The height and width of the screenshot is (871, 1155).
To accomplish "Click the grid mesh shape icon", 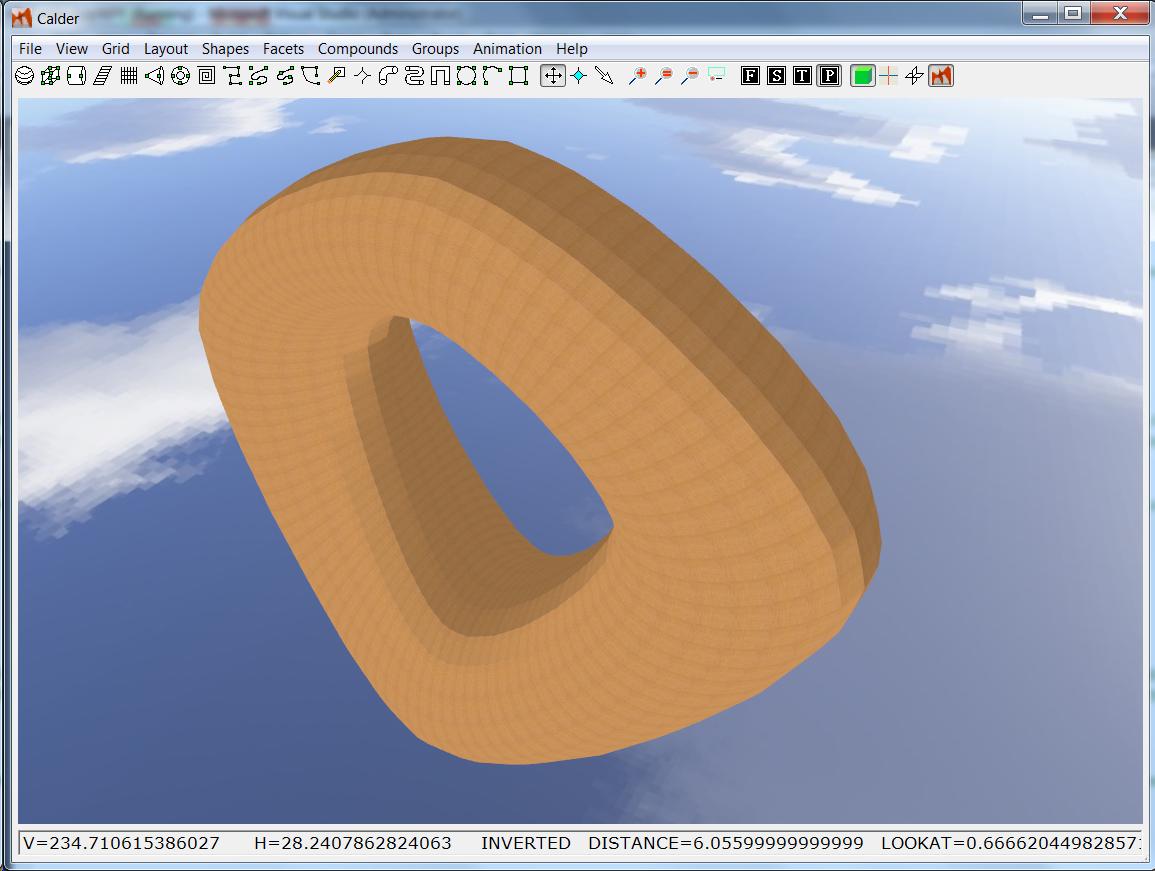I will click(x=129, y=75).
